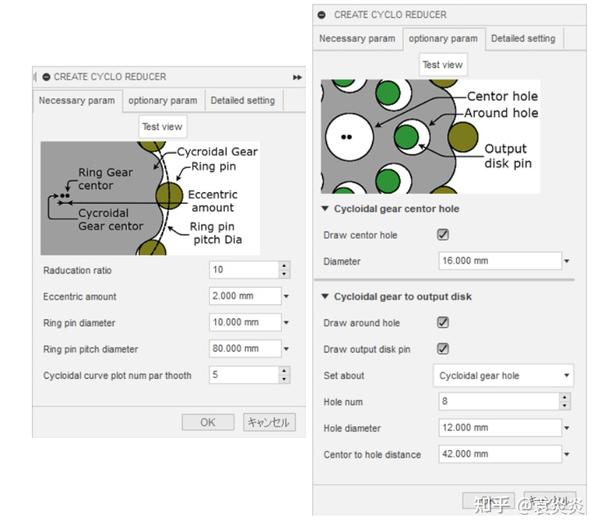Click the right dialog's header collapse icon
Screen dimensions: 600x531
click(x=322, y=15)
